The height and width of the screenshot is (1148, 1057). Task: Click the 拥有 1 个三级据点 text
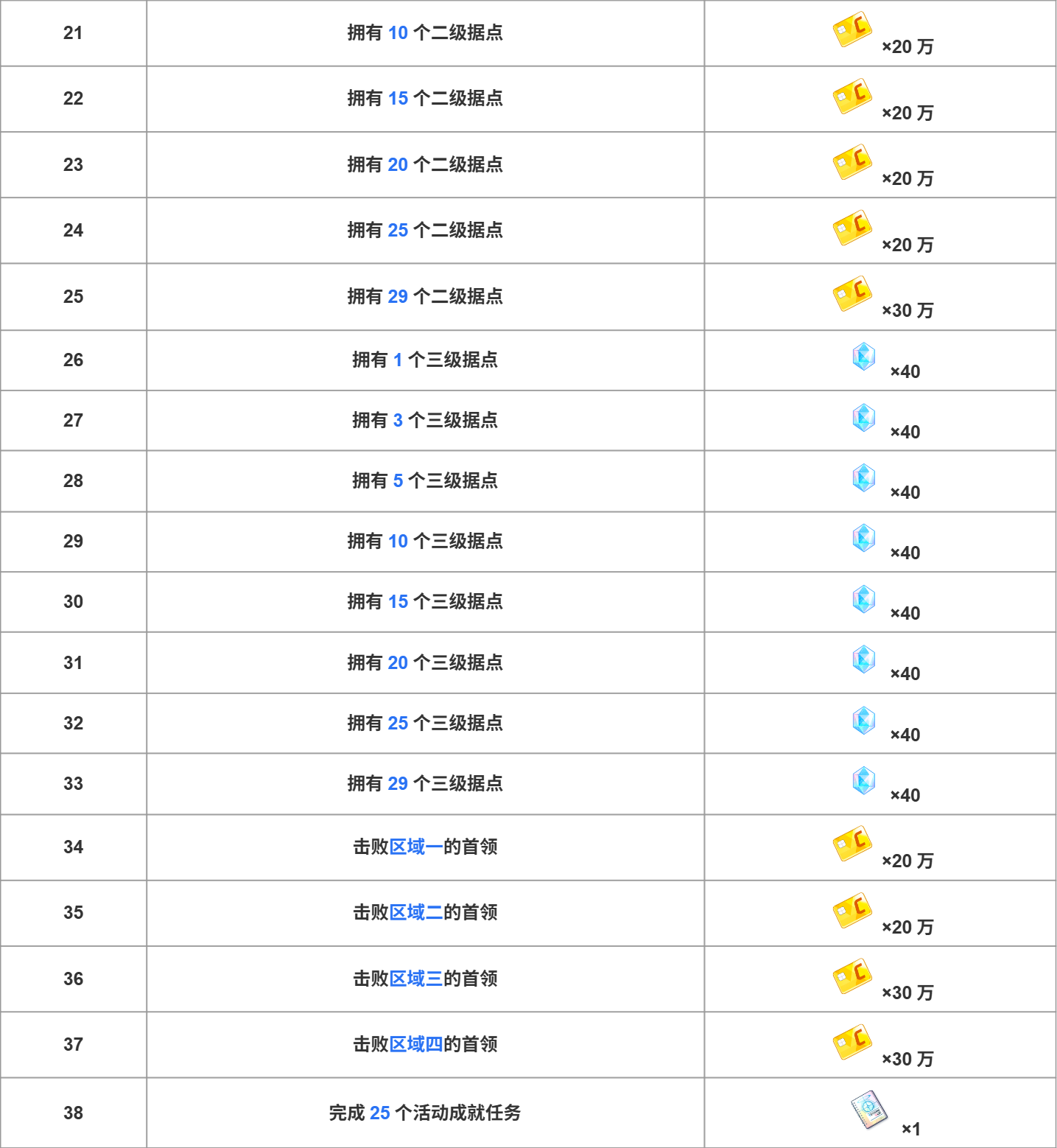pos(425,360)
